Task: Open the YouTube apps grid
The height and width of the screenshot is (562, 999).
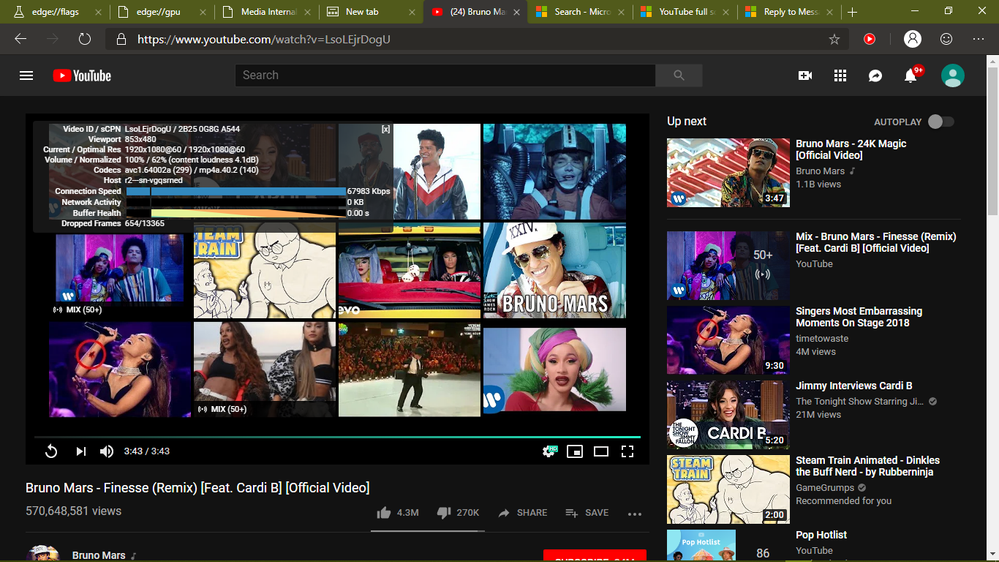Action: pyautogui.click(x=840, y=76)
